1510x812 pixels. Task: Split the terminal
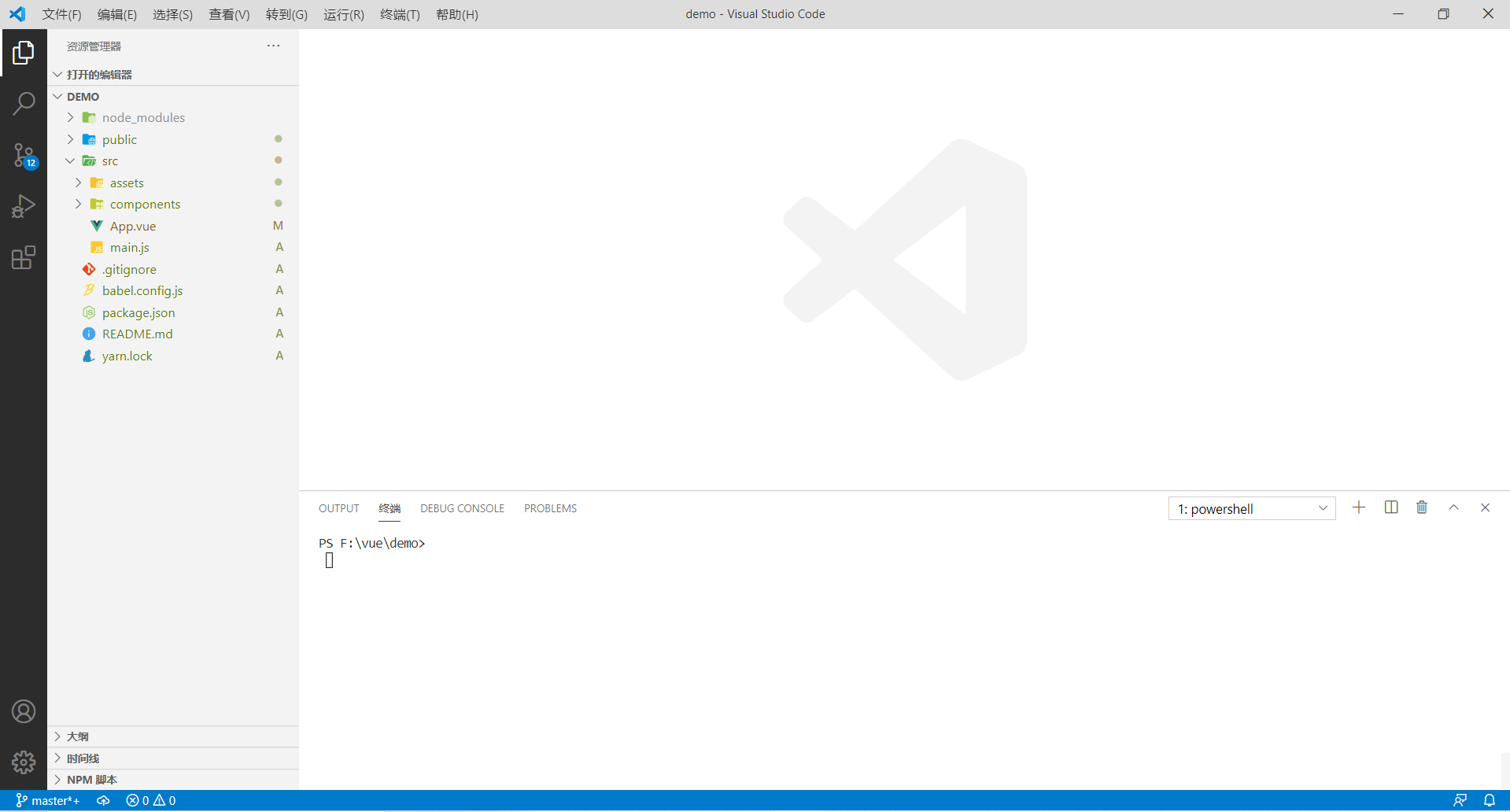click(1390, 507)
